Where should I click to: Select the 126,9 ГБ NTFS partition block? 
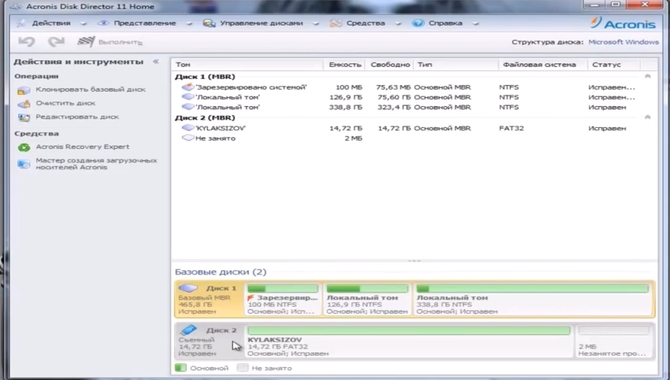pos(367,299)
